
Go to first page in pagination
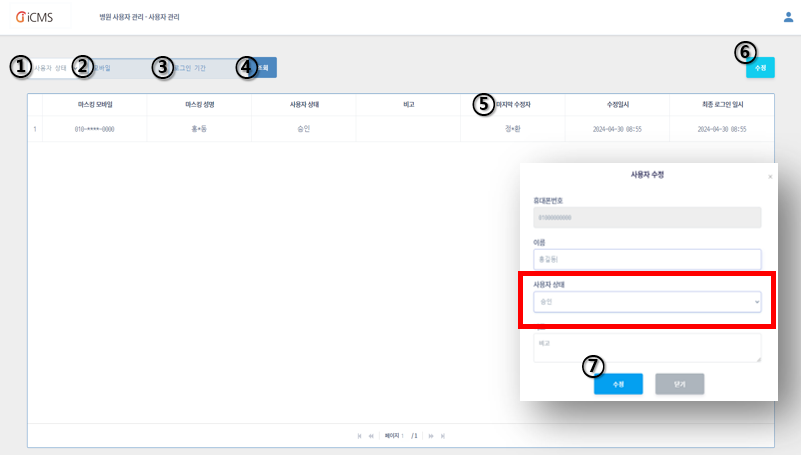click(x=360, y=436)
